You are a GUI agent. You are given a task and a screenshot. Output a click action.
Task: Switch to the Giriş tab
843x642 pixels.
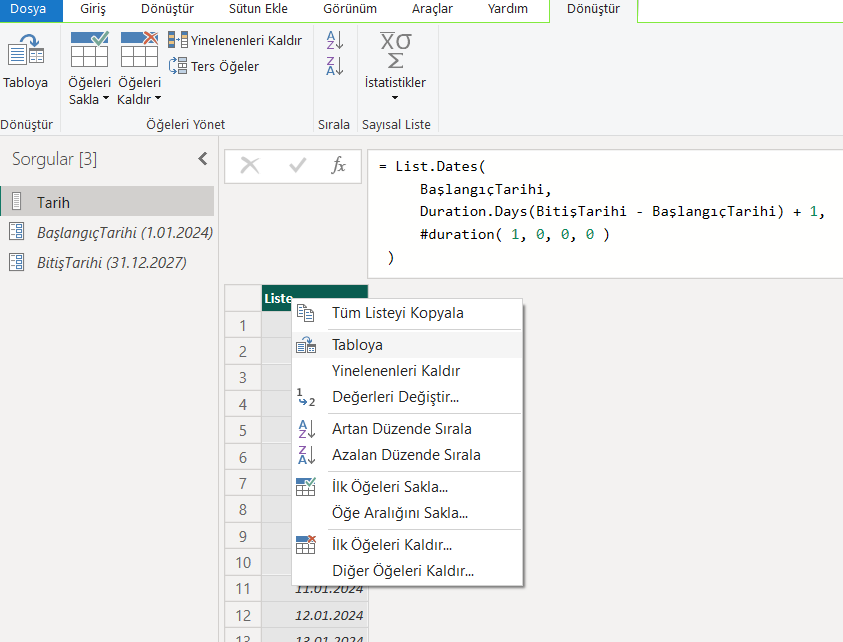(x=93, y=9)
